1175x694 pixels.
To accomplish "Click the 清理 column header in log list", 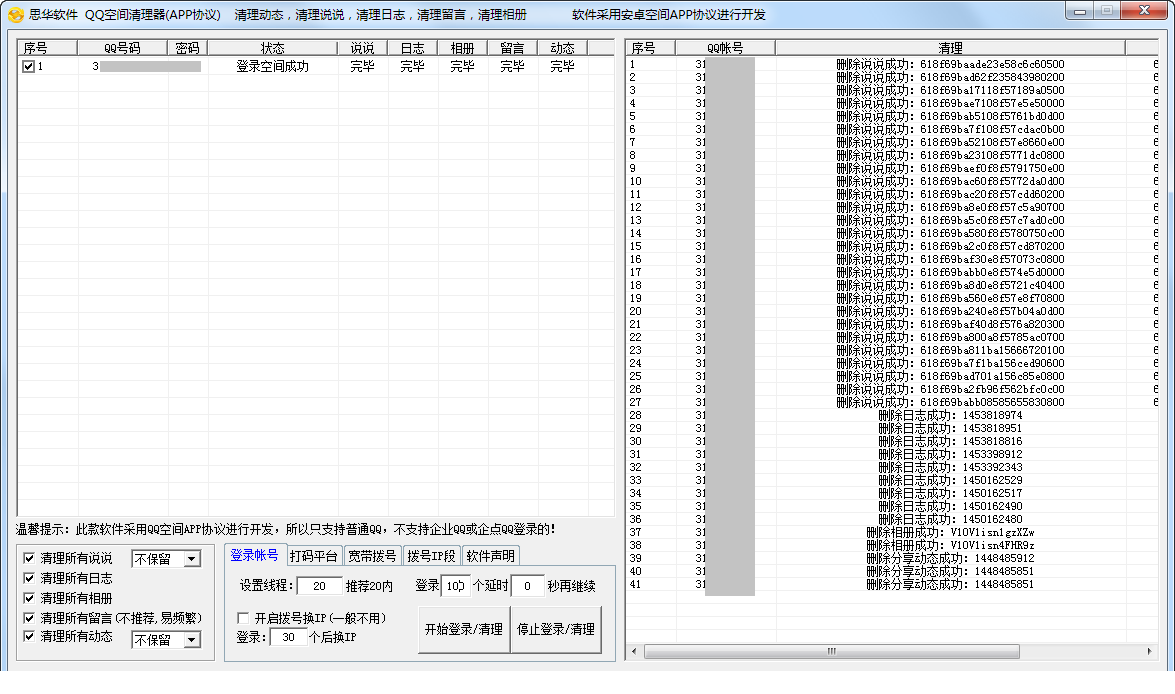I will (950, 48).
